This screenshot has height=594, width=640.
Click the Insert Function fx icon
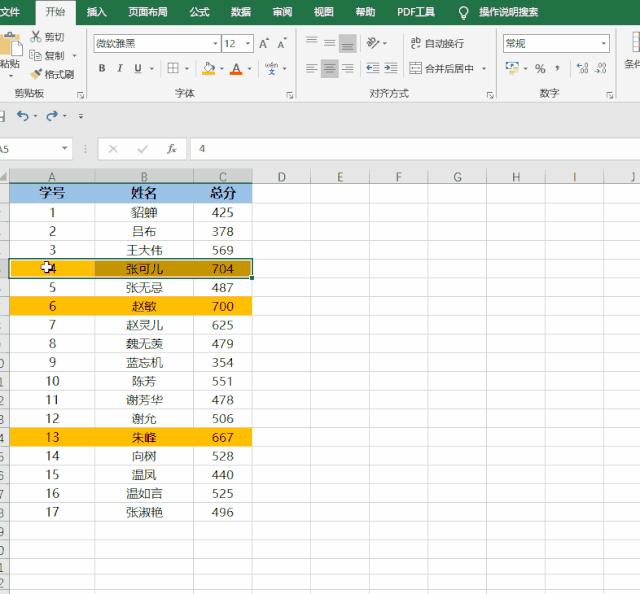[x=171, y=149]
